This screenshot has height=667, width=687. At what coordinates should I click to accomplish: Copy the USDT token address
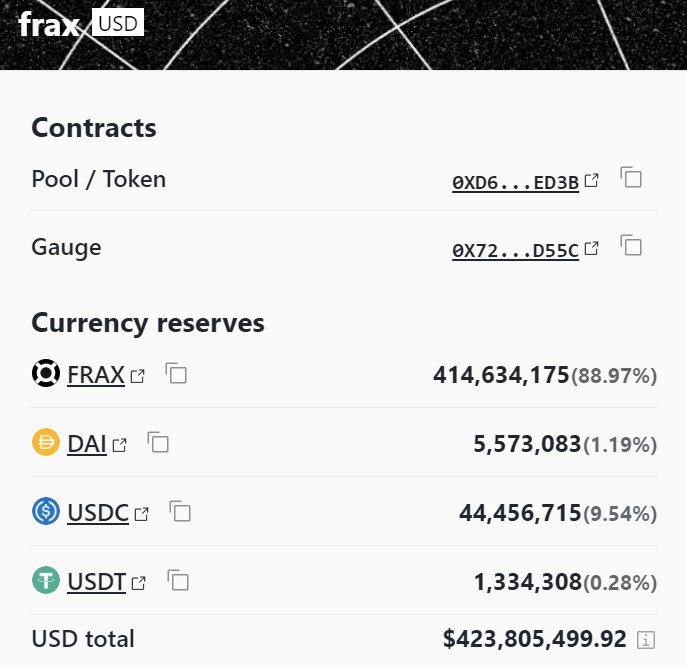(x=178, y=580)
